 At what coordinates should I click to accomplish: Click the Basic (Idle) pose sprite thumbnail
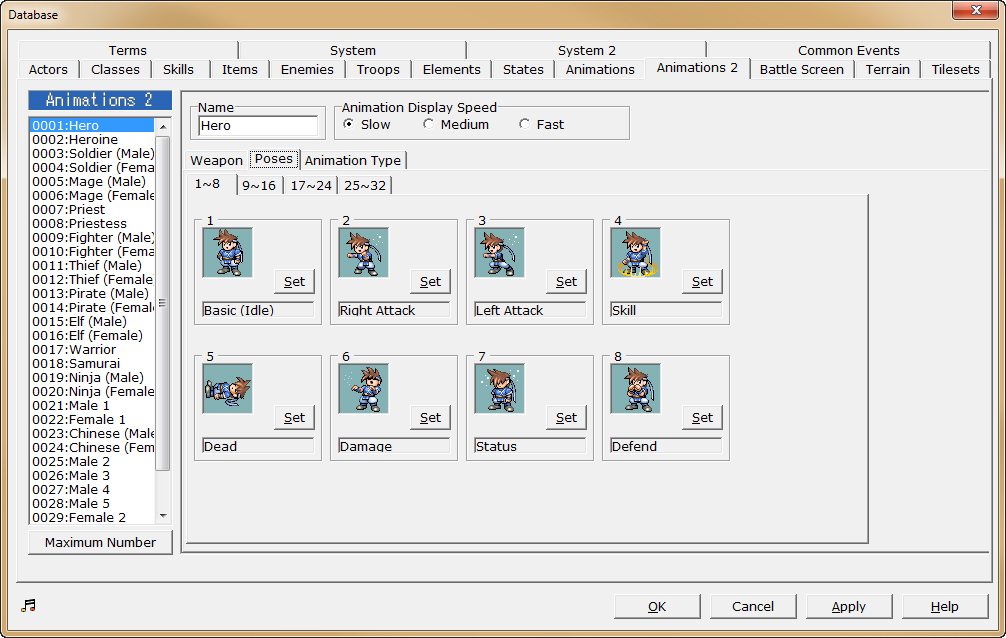pos(227,252)
